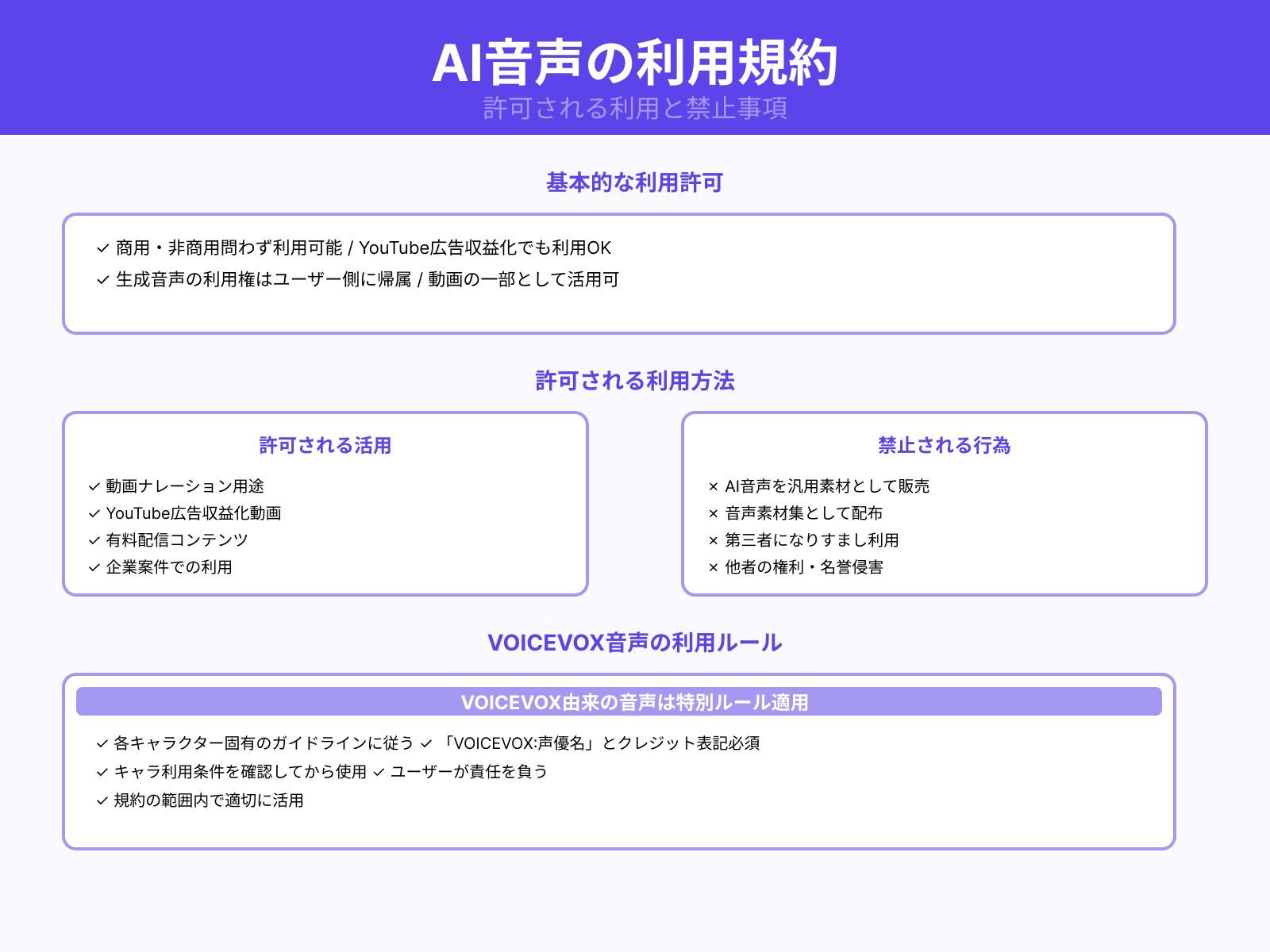
Task: Click the checkmark next to YouTube広告収益化動画
Action: coord(93,513)
